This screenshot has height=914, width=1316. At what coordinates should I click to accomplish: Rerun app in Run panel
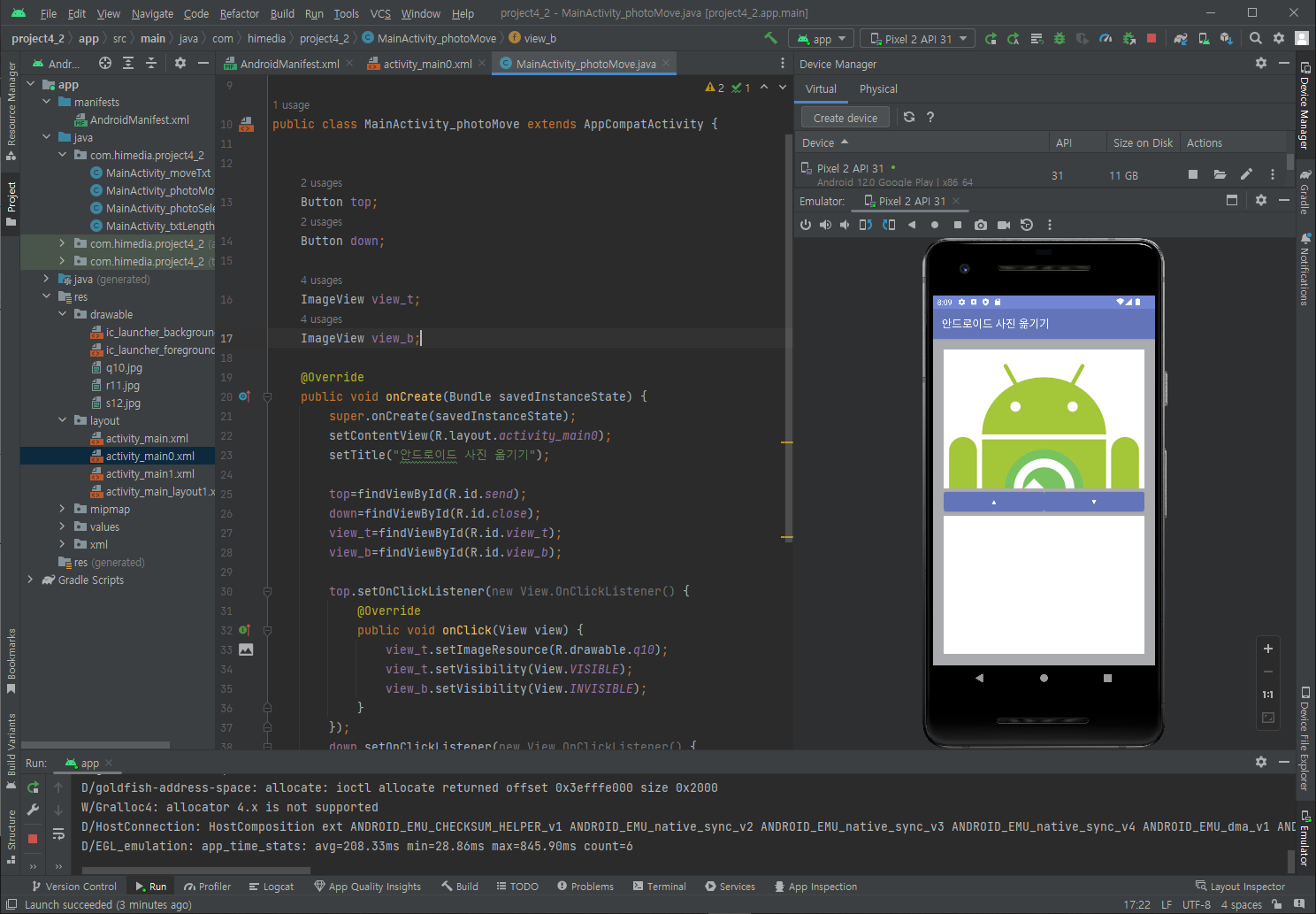point(33,787)
